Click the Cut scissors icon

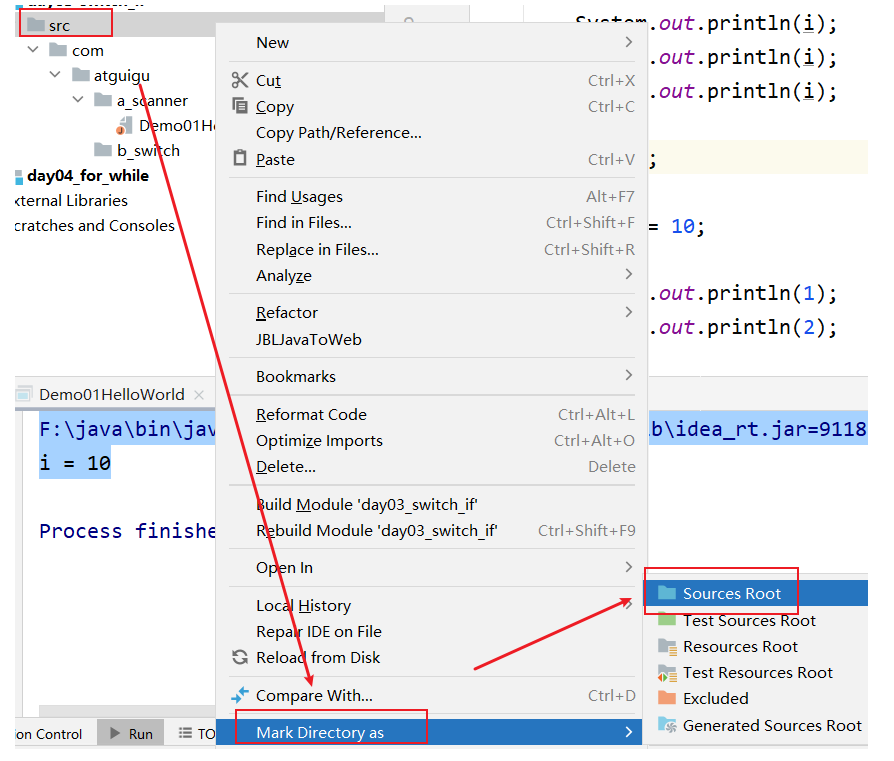click(240, 81)
